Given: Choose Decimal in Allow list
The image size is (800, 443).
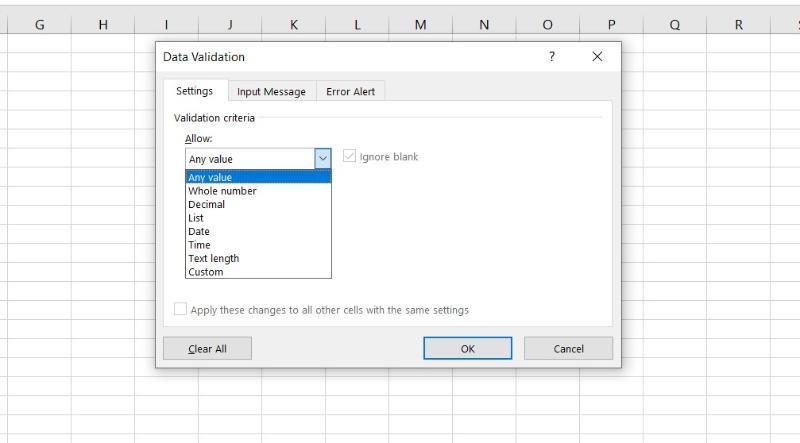Looking at the screenshot, I should point(206,204).
